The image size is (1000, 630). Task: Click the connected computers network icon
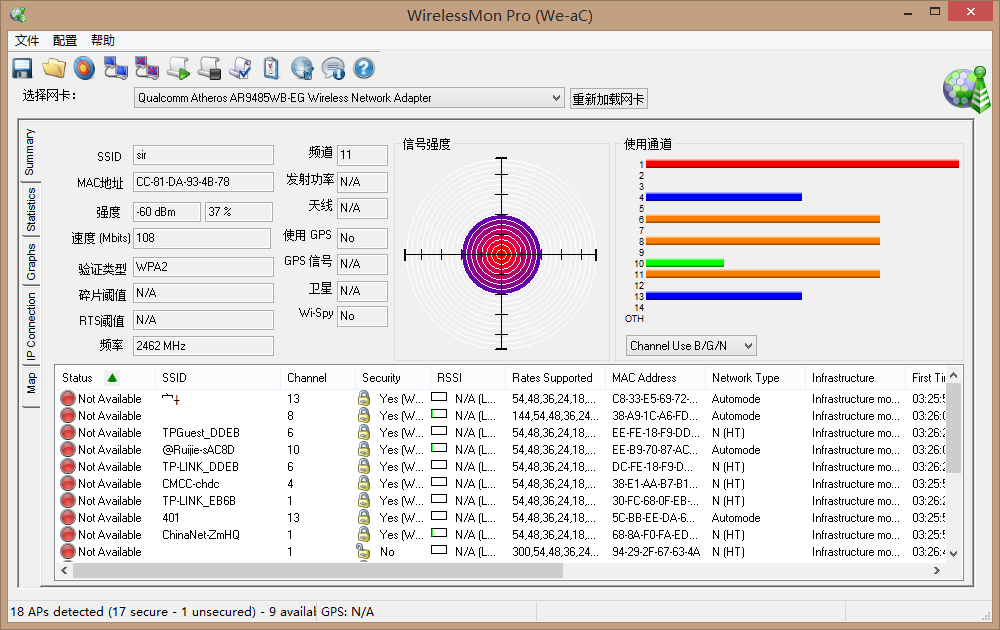tap(116, 68)
